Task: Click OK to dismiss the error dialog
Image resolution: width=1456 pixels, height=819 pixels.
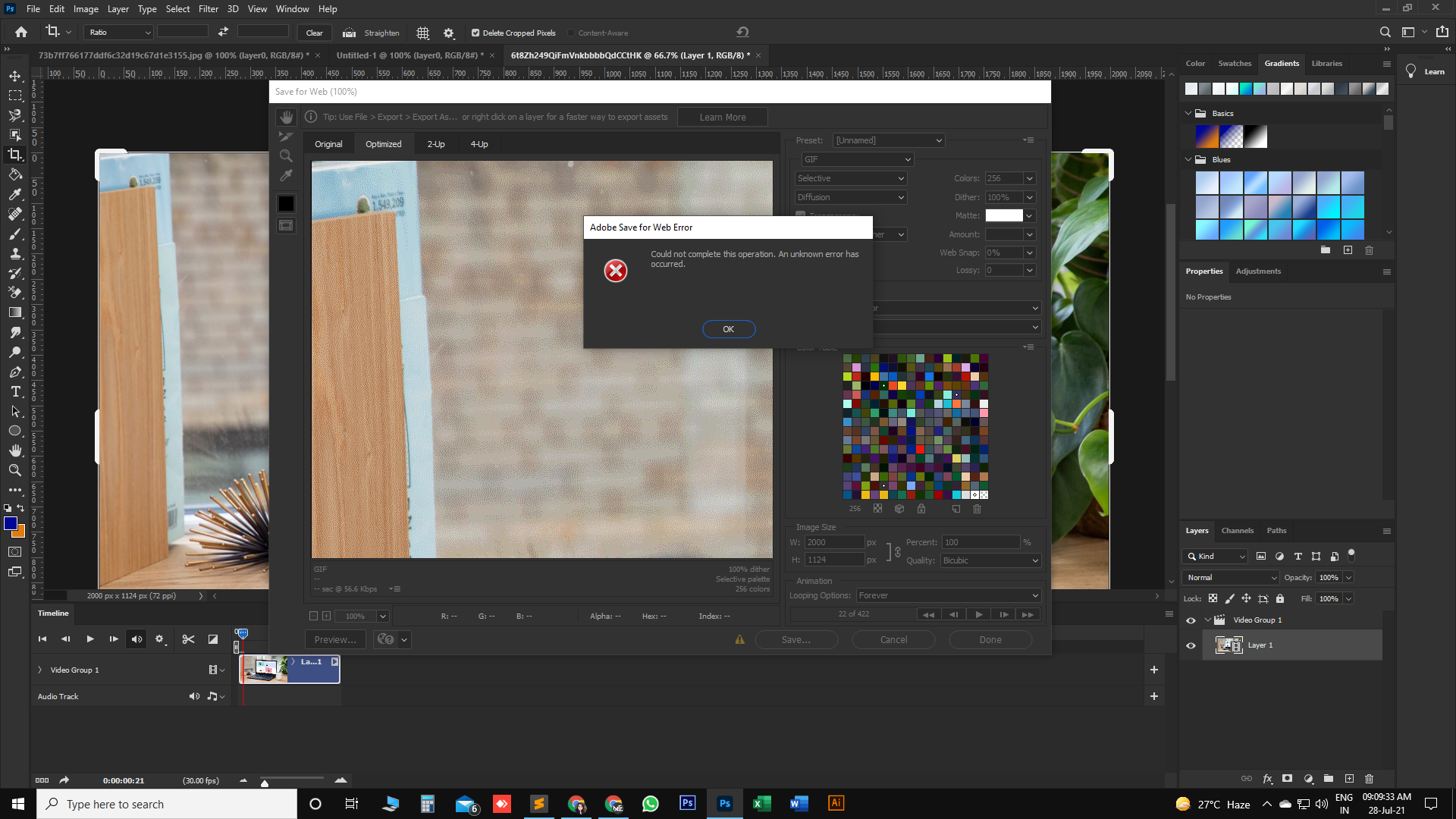Action: pos(729,328)
